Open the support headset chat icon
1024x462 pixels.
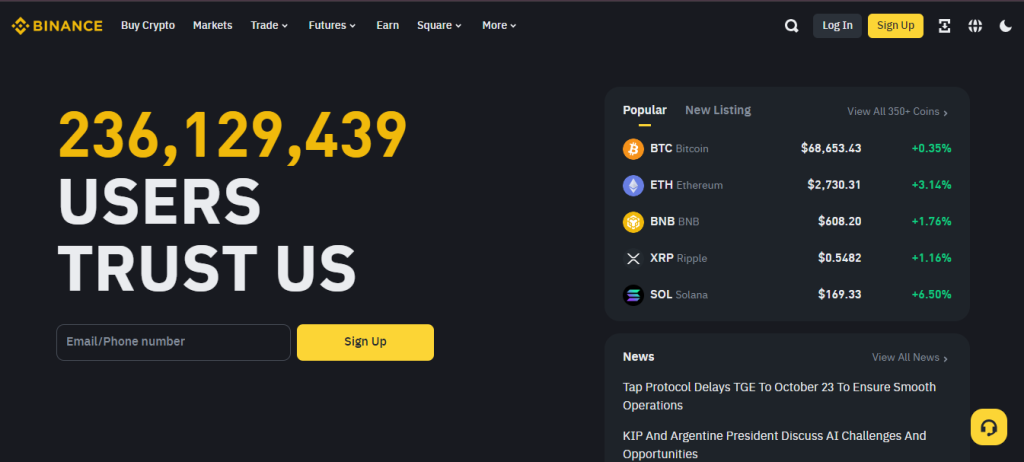(988, 427)
